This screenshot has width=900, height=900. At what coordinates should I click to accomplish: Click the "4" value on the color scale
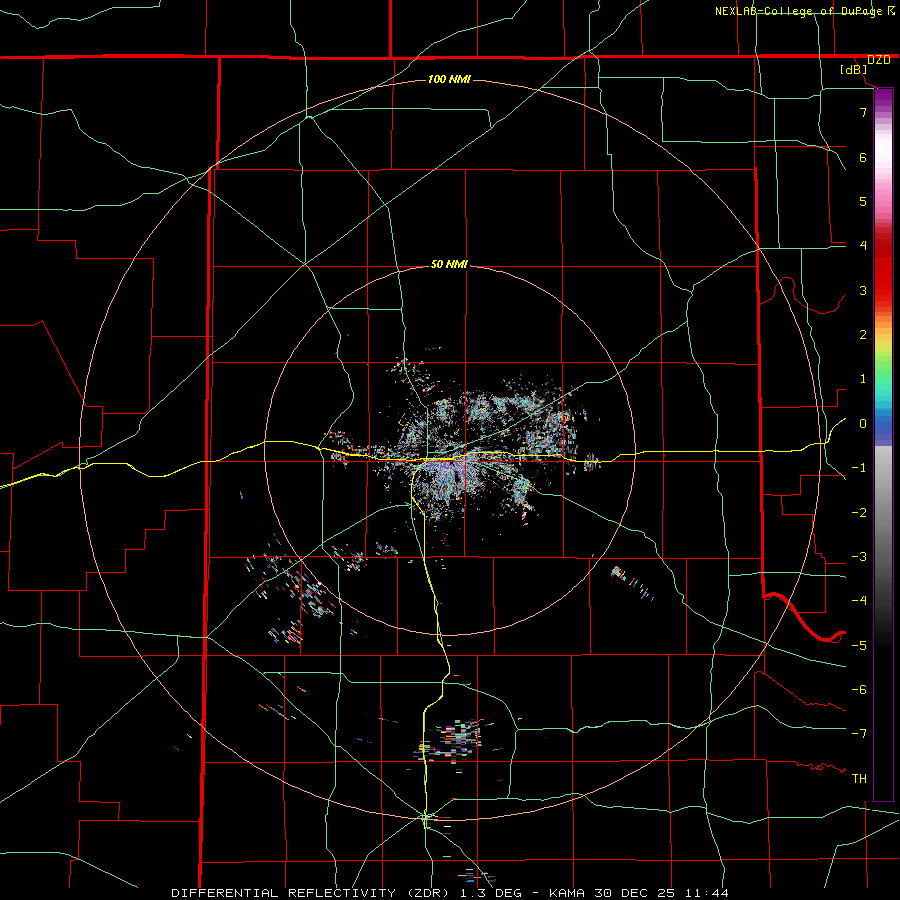[x=863, y=246]
